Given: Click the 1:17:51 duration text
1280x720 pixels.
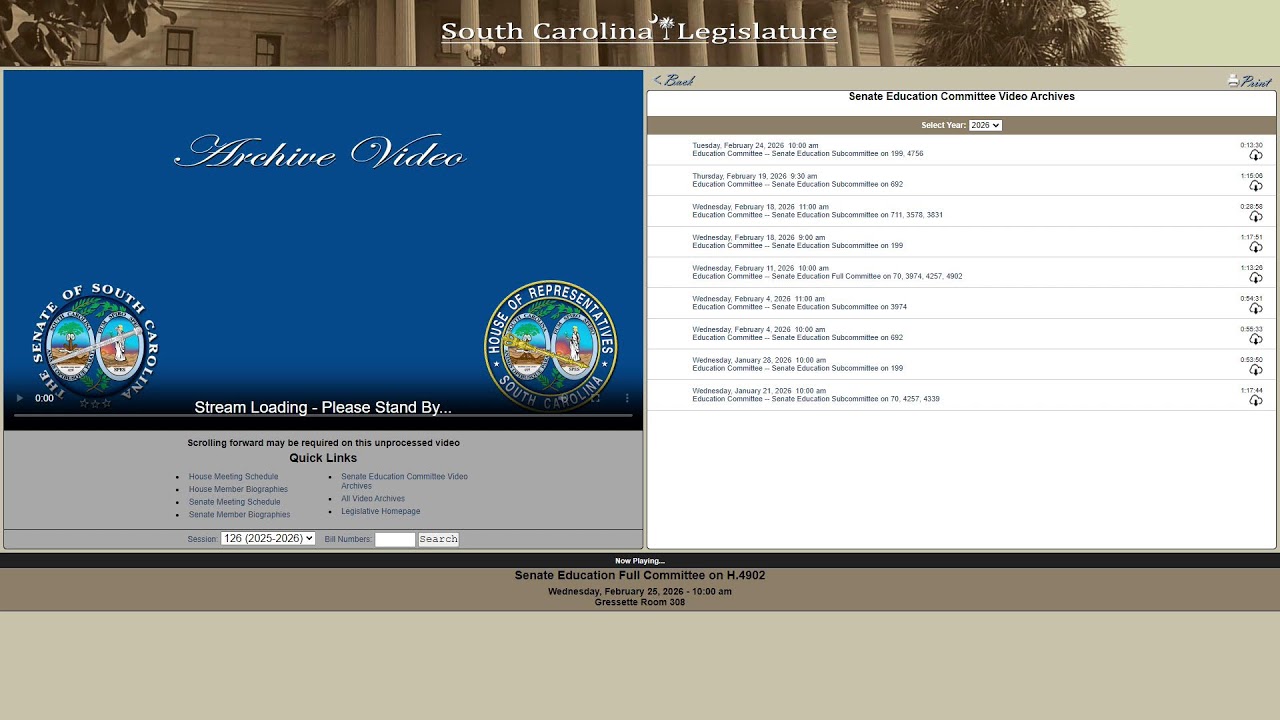Looking at the screenshot, I should [x=1251, y=238].
